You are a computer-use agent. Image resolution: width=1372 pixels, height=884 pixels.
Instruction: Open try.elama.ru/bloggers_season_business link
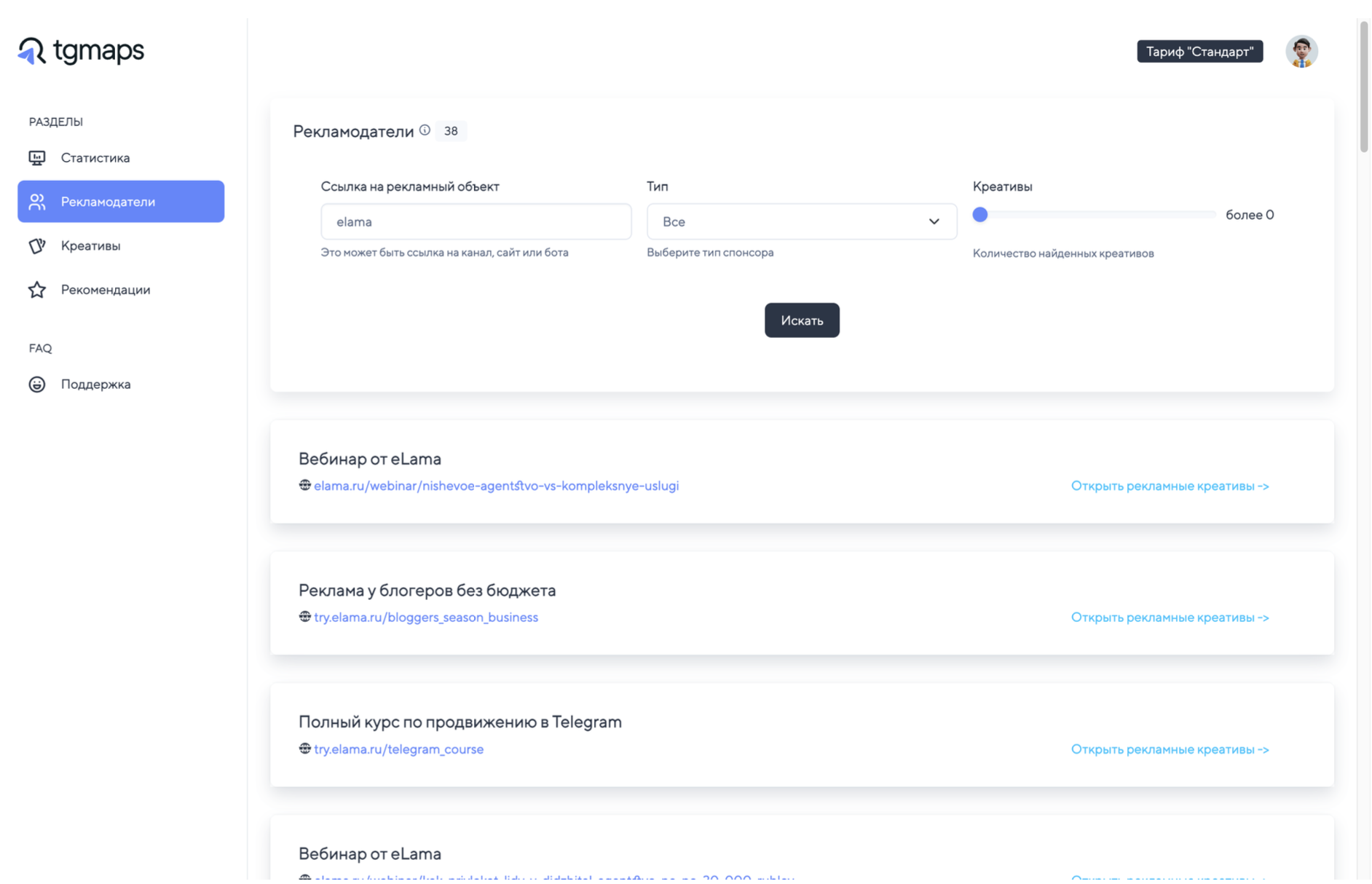point(426,617)
